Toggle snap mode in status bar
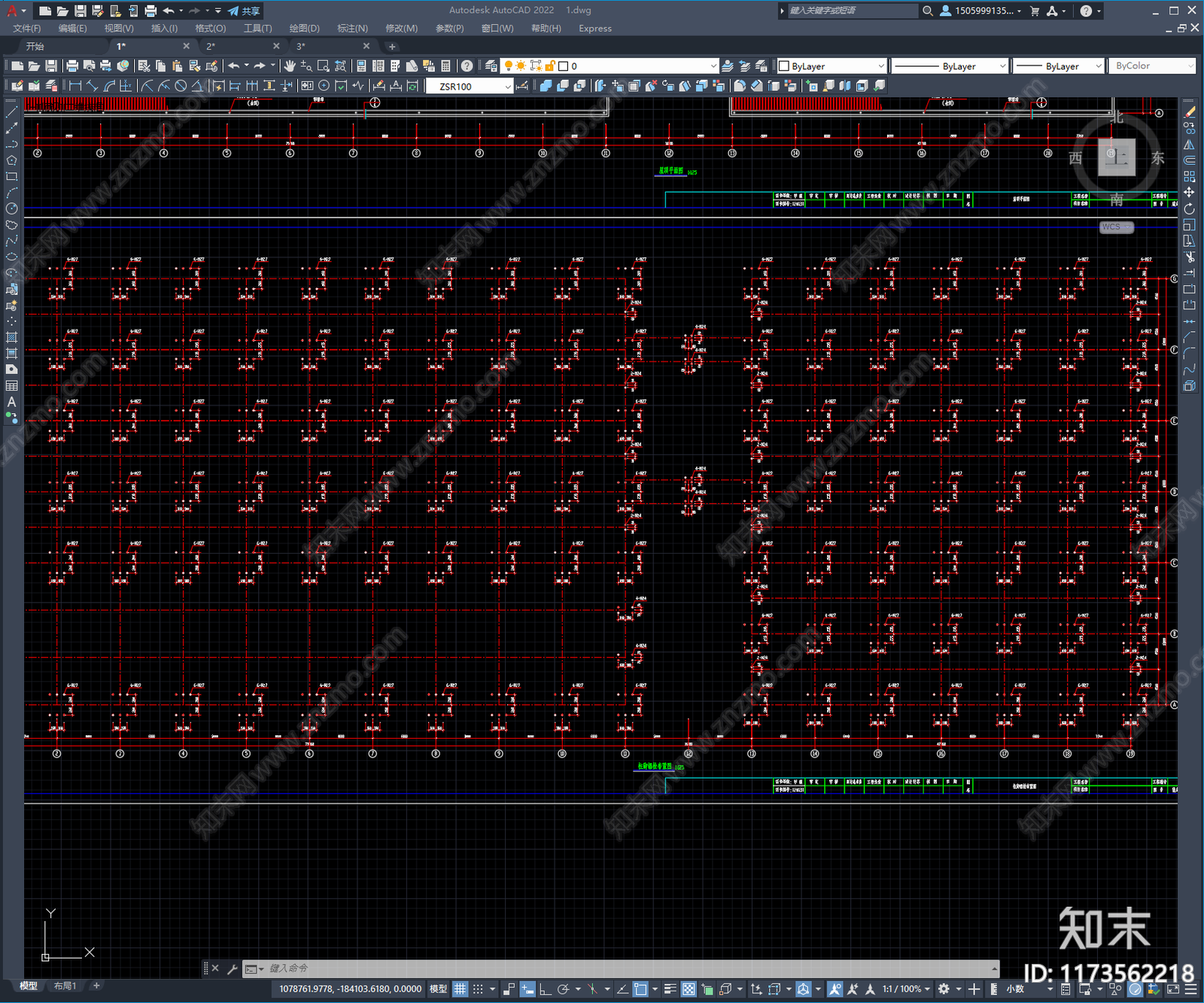This screenshot has width=1204, height=1003. (x=478, y=989)
